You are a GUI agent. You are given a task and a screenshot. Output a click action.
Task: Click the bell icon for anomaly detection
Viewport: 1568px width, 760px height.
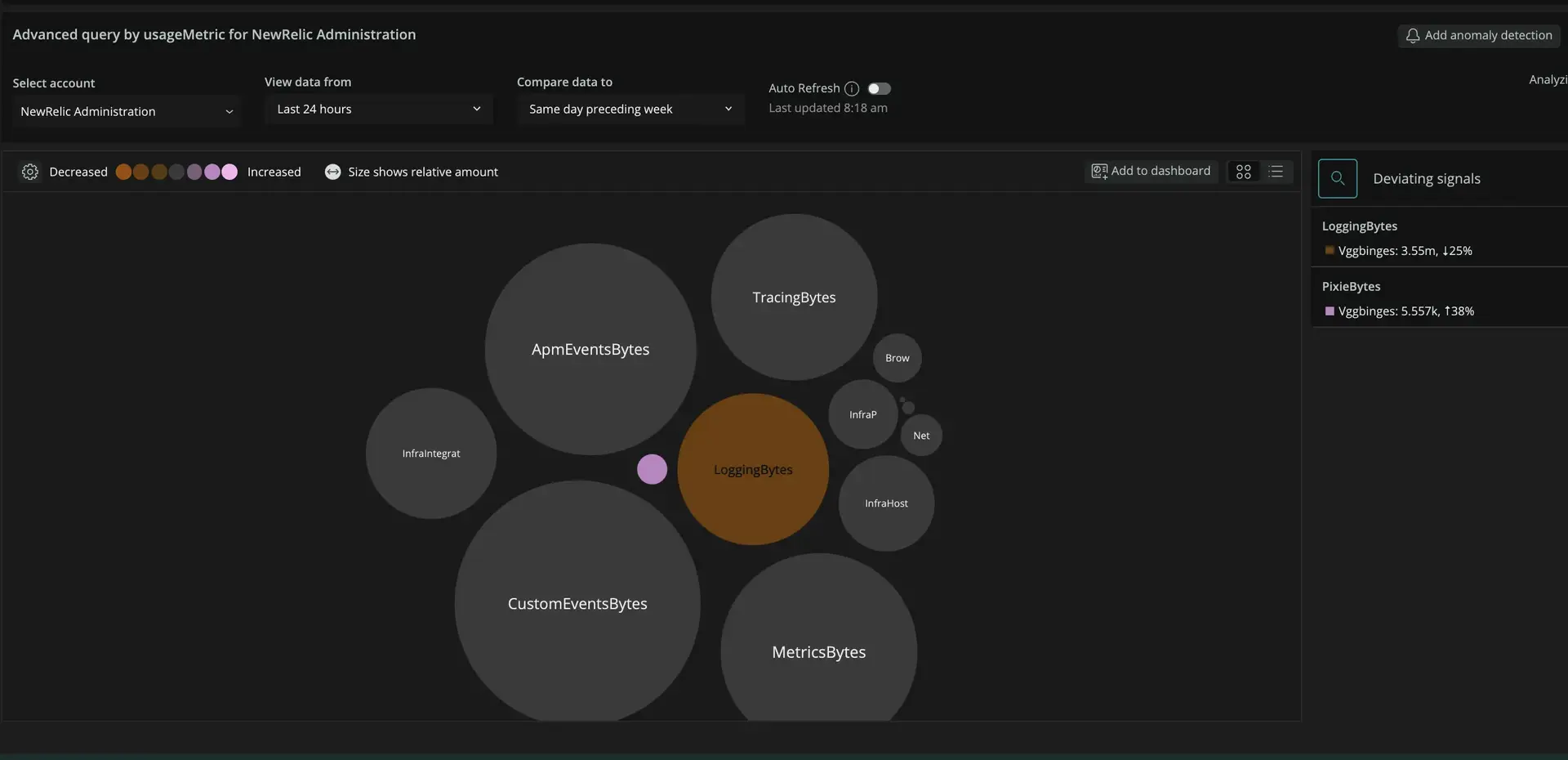pos(1412,35)
